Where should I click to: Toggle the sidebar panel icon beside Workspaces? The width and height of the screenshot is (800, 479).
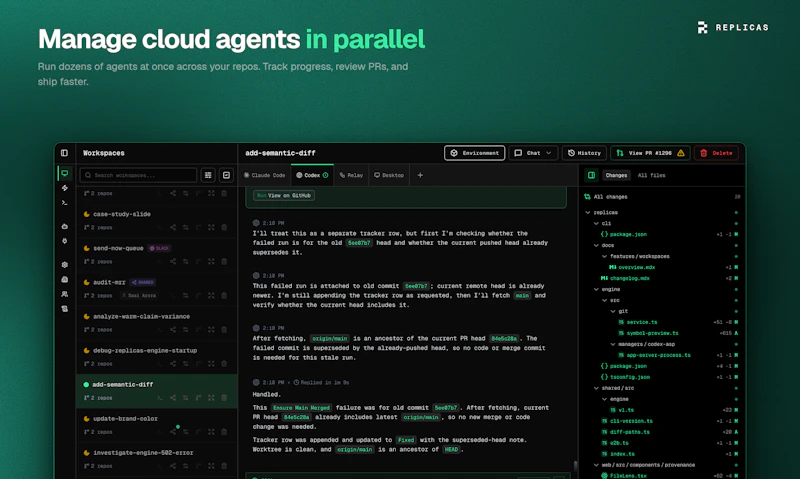[64, 153]
